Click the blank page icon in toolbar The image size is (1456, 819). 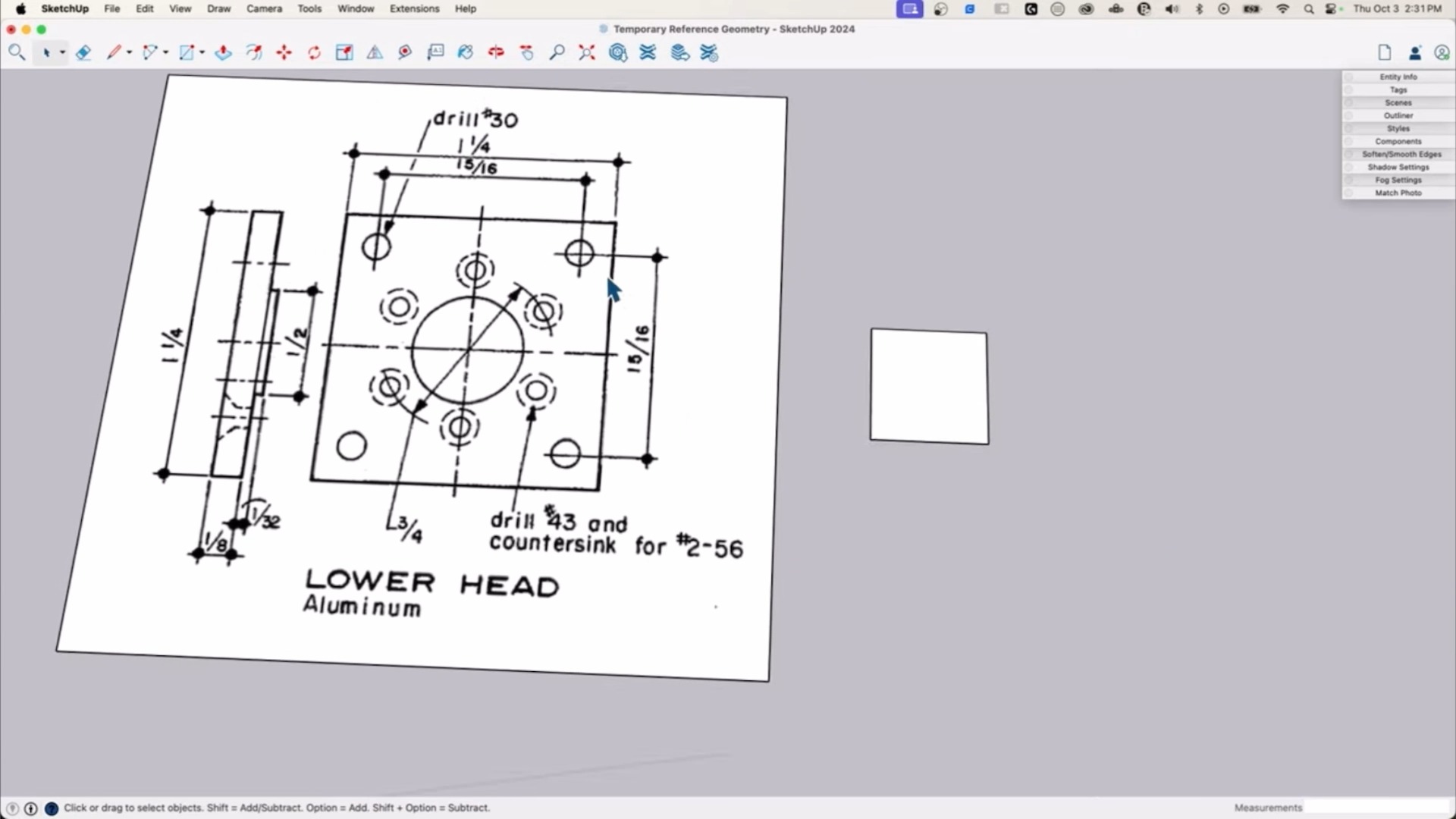click(1385, 52)
